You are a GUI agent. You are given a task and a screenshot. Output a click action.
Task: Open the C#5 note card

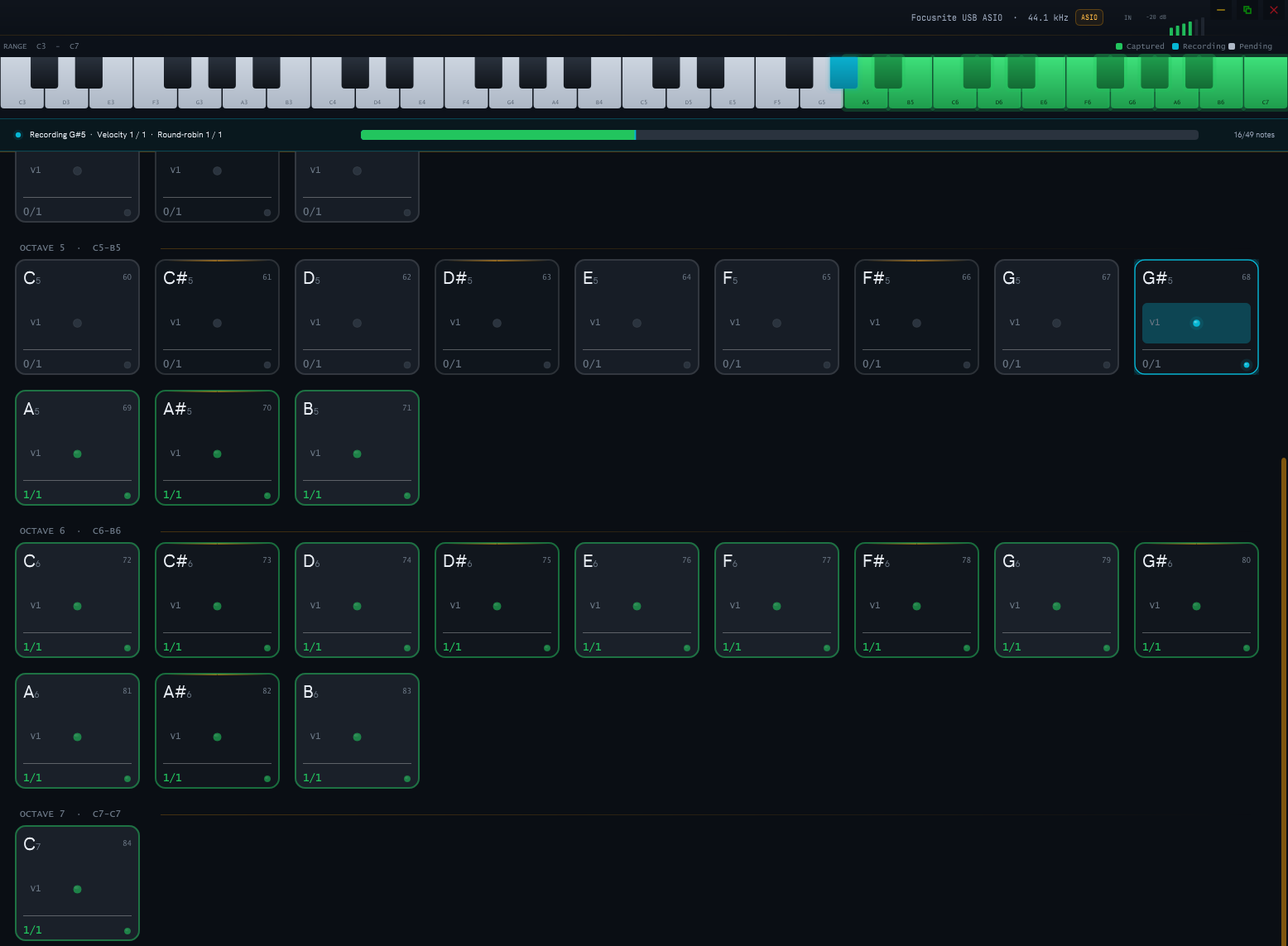pyautogui.click(x=217, y=317)
